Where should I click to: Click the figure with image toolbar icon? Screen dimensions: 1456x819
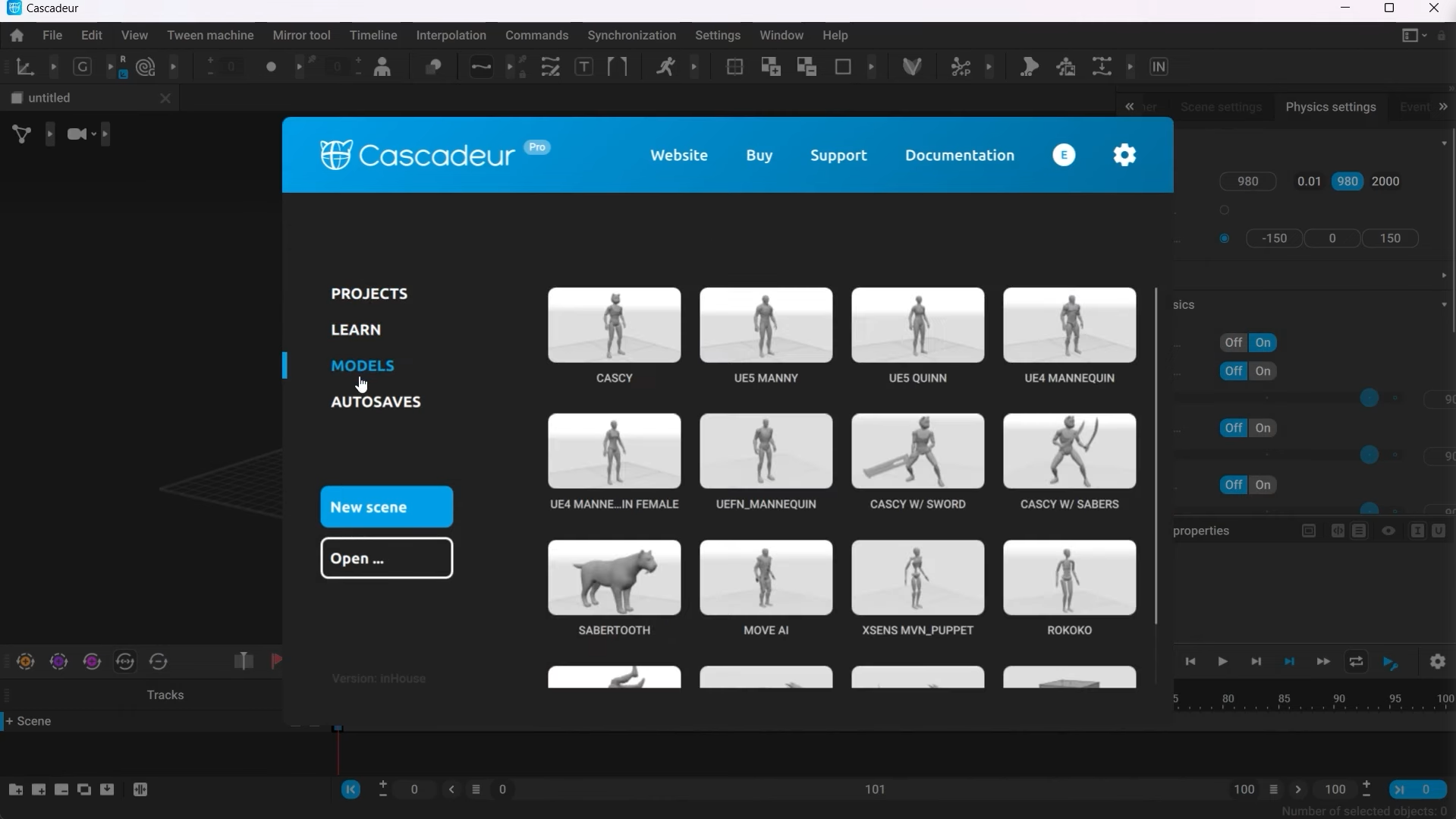tap(1066, 67)
